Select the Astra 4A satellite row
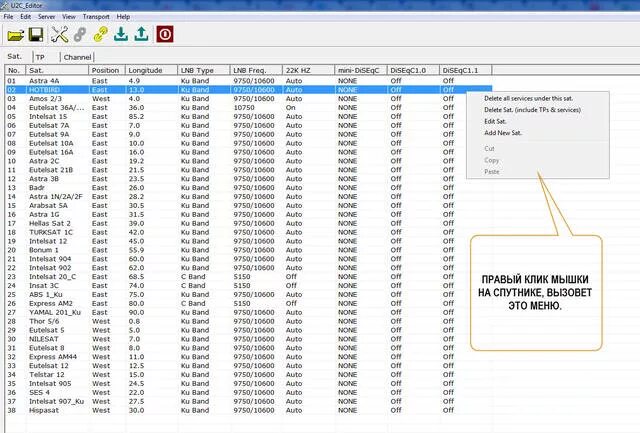Viewport: 640px width, 433px height. pos(248,81)
